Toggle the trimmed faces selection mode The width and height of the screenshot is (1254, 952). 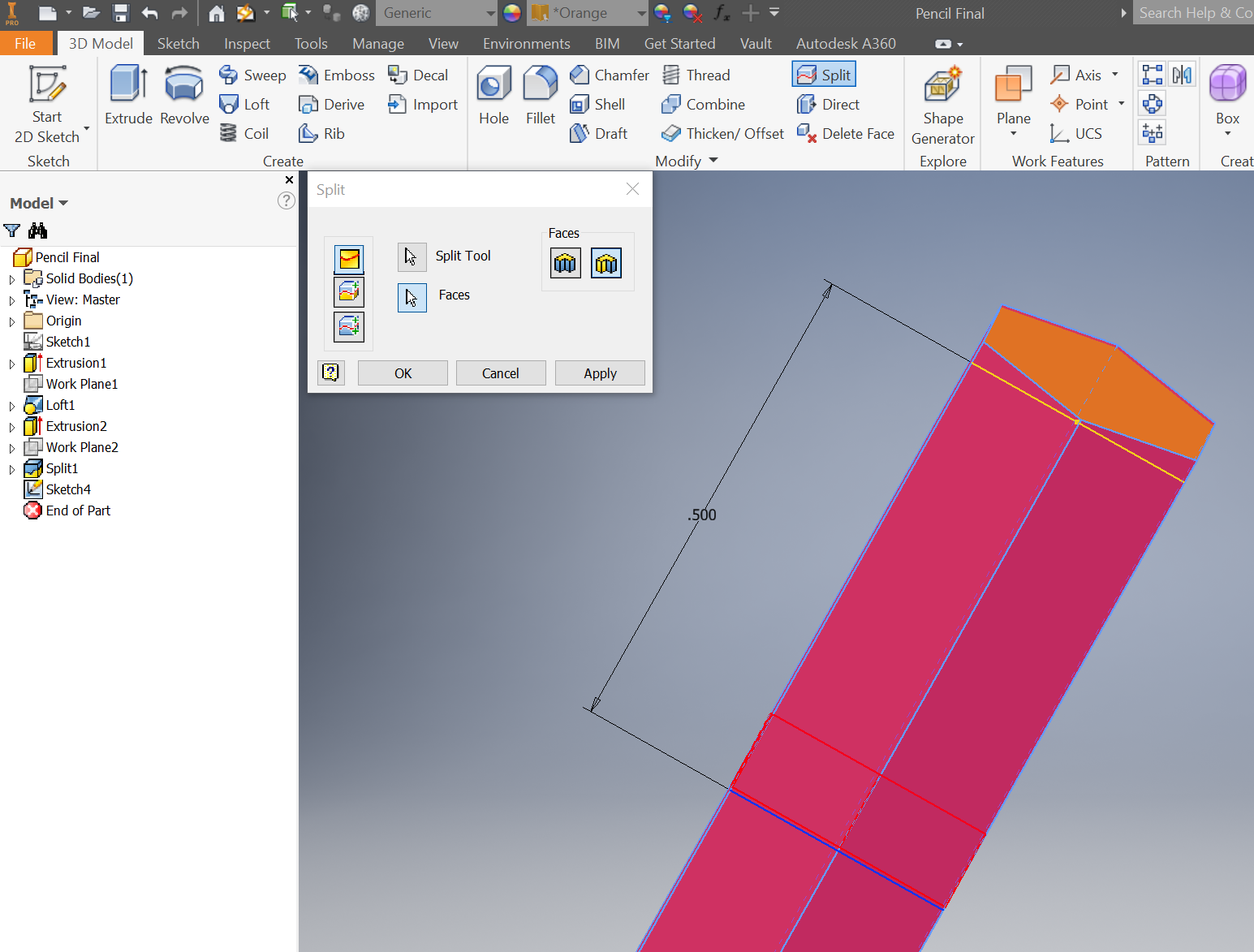pos(606,262)
